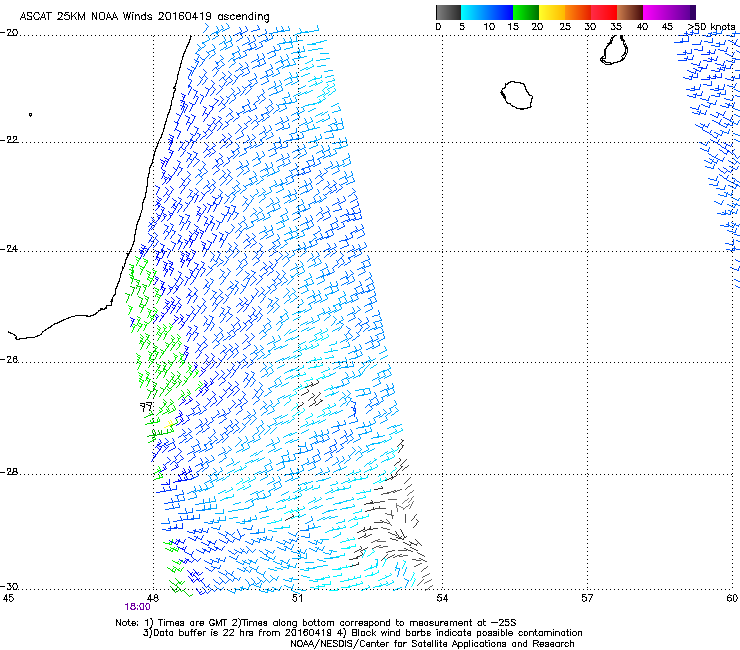Click the '57' longitude axis label
This screenshot has height=650, width=740.
coord(587,598)
